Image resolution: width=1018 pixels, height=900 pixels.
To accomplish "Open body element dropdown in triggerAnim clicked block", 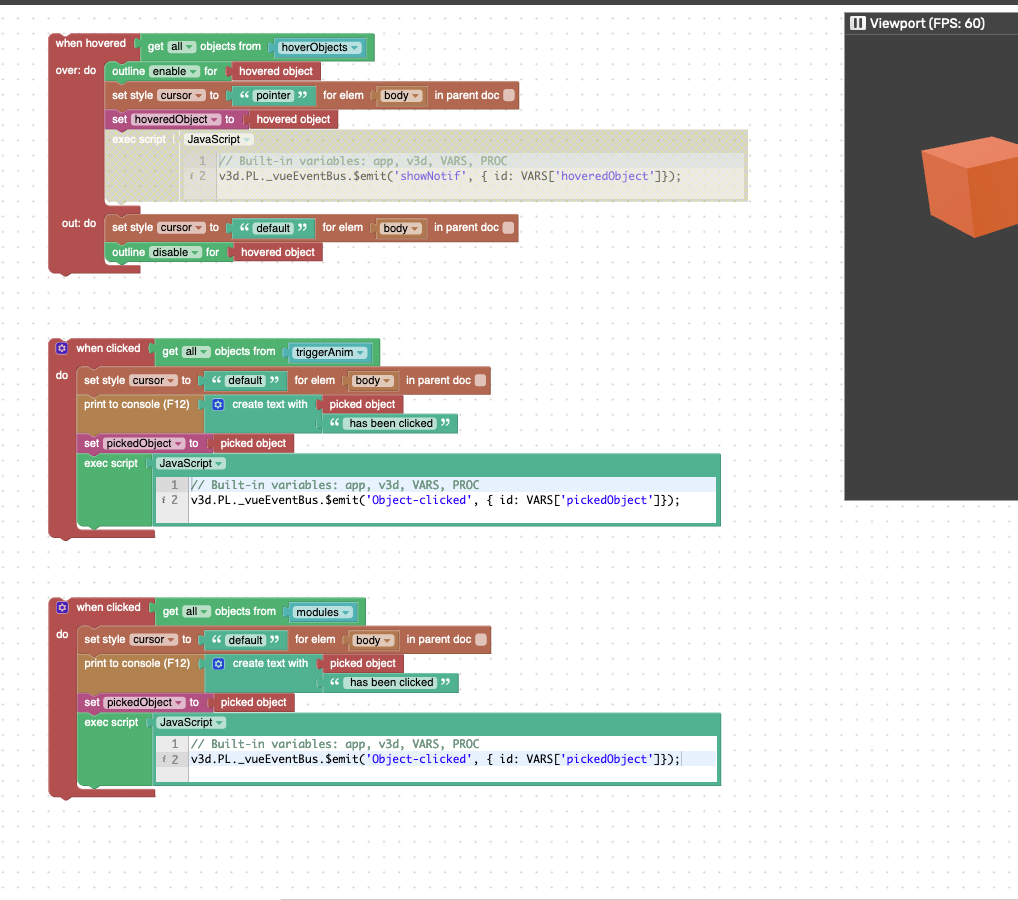I will [x=373, y=381].
